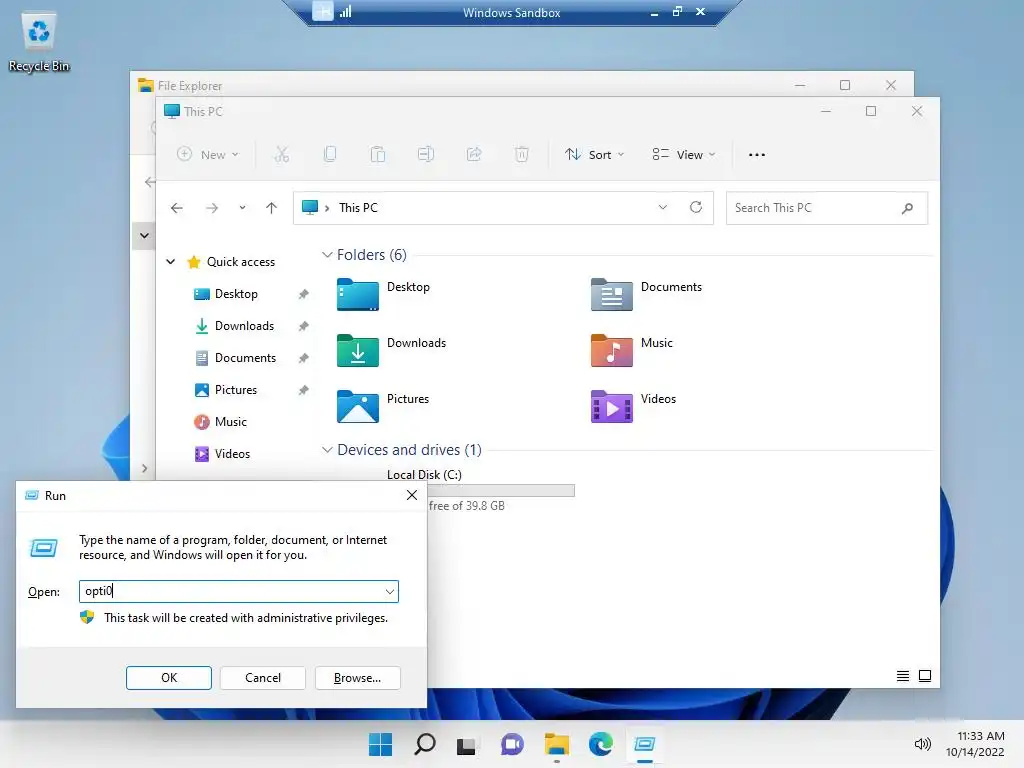The width and height of the screenshot is (1024, 768).
Task: Open the See more ellipsis menu
Action: (x=757, y=155)
